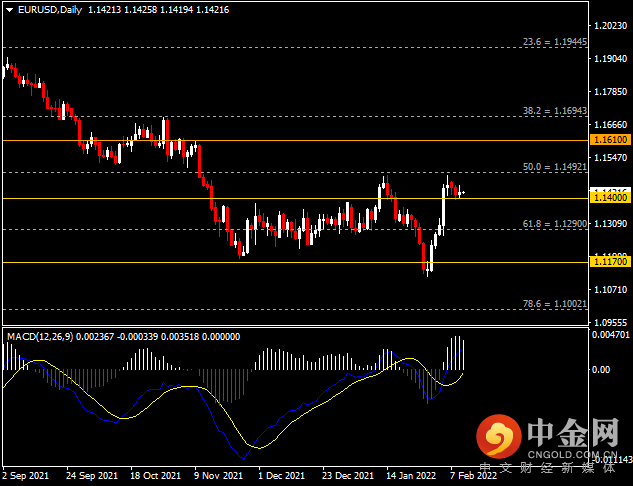633x486 pixels.
Task: Click the 61.8 = 1.12900 Fibonacci label
Action: tap(555, 224)
